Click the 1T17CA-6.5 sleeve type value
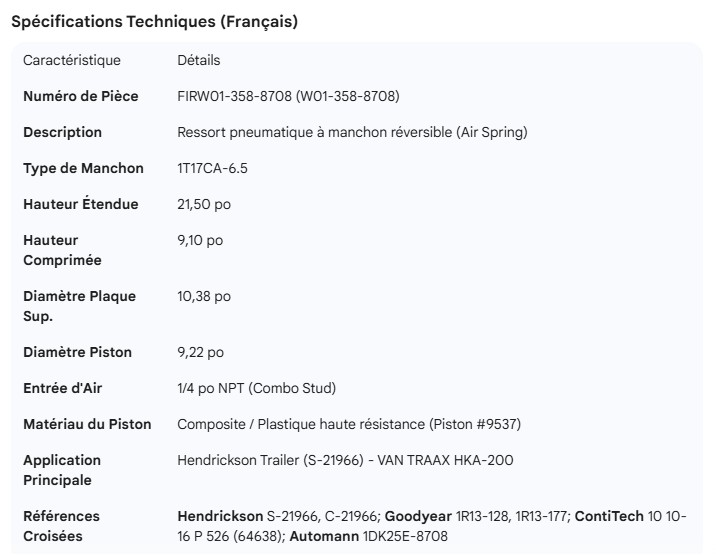 click(212, 168)
